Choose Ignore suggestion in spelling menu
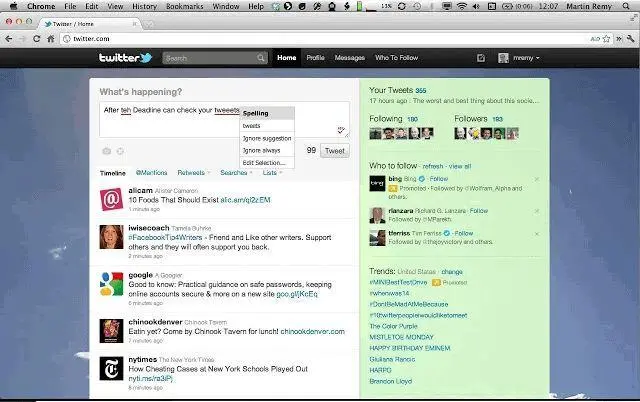The height and width of the screenshot is (402, 640). click(267, 138)
